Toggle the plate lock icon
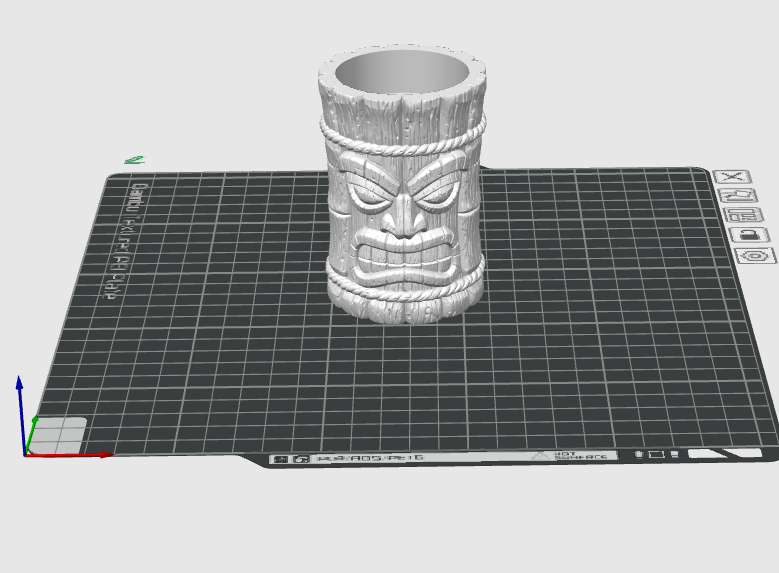 [749, 235]
